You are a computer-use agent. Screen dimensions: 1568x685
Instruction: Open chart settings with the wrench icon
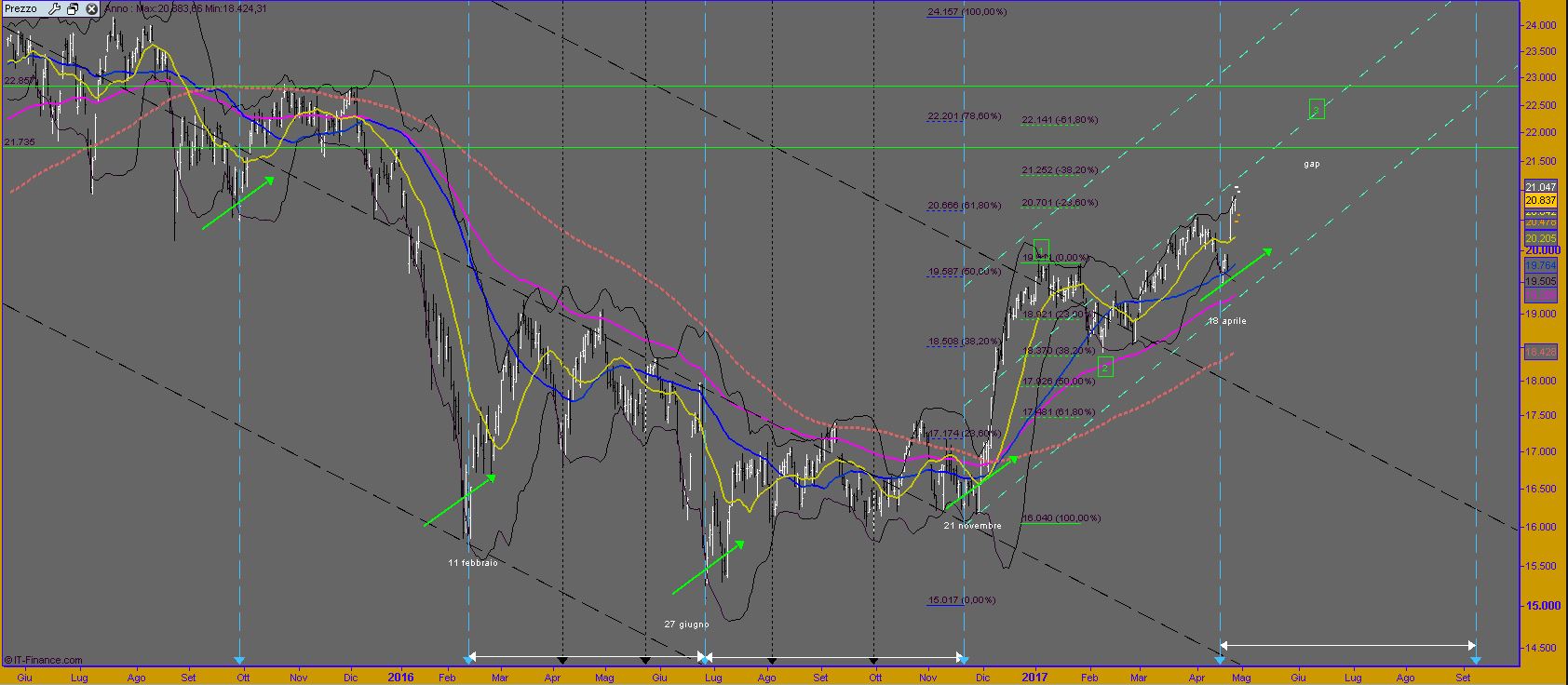(55, 8)
